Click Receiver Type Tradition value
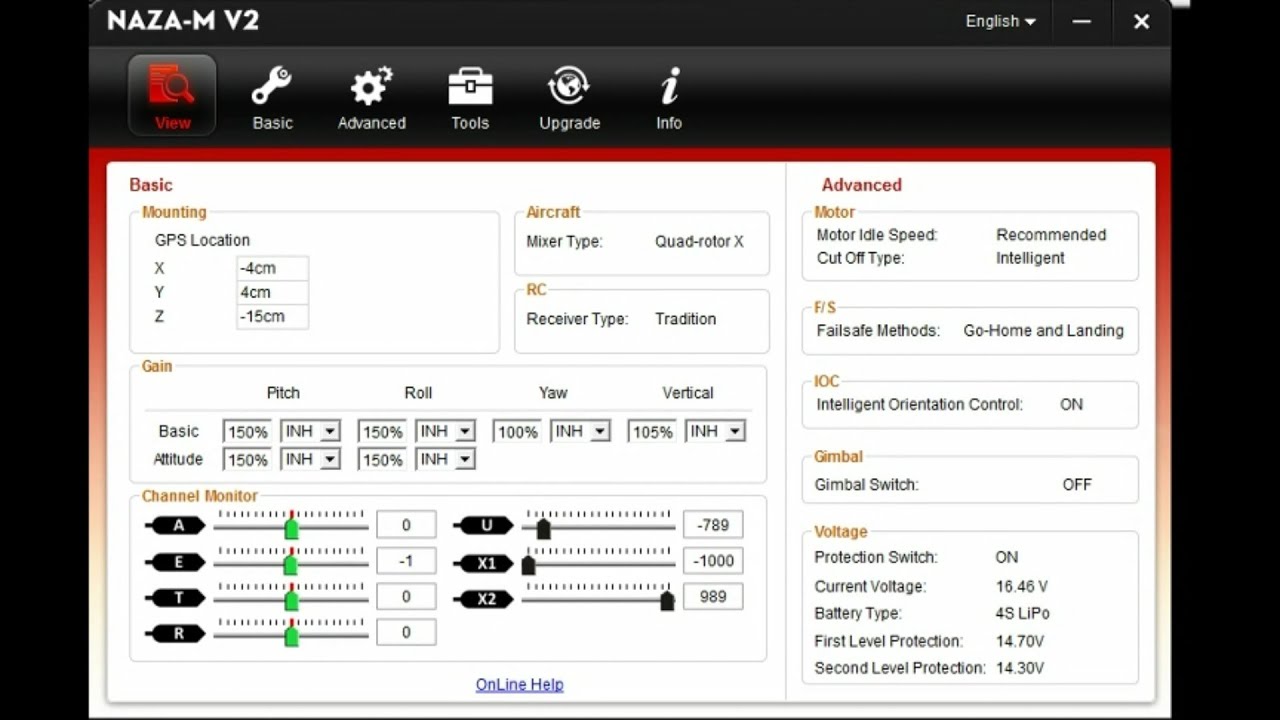This screenshot has width=1280, height=720. click(685, 319)
